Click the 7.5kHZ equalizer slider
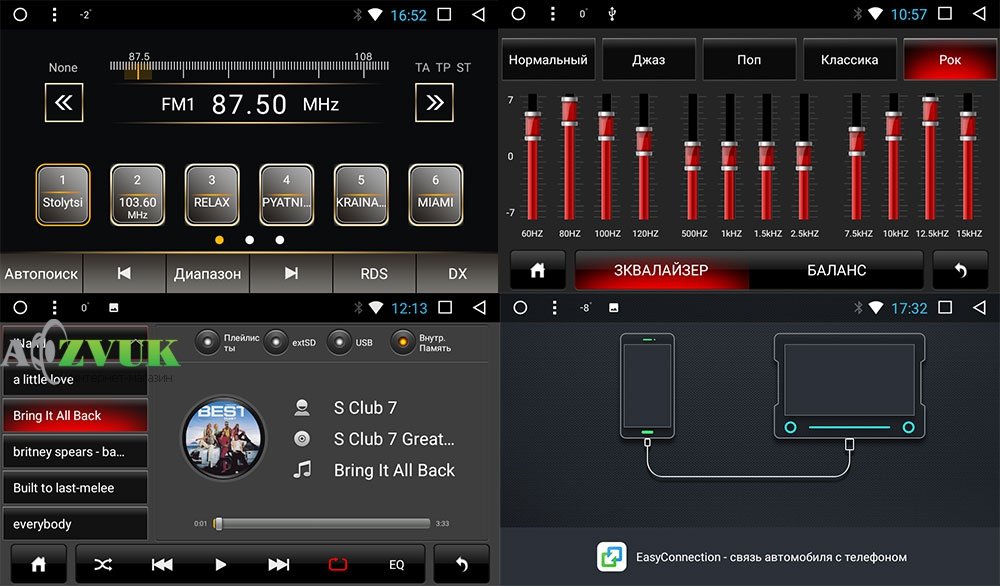 857,157
